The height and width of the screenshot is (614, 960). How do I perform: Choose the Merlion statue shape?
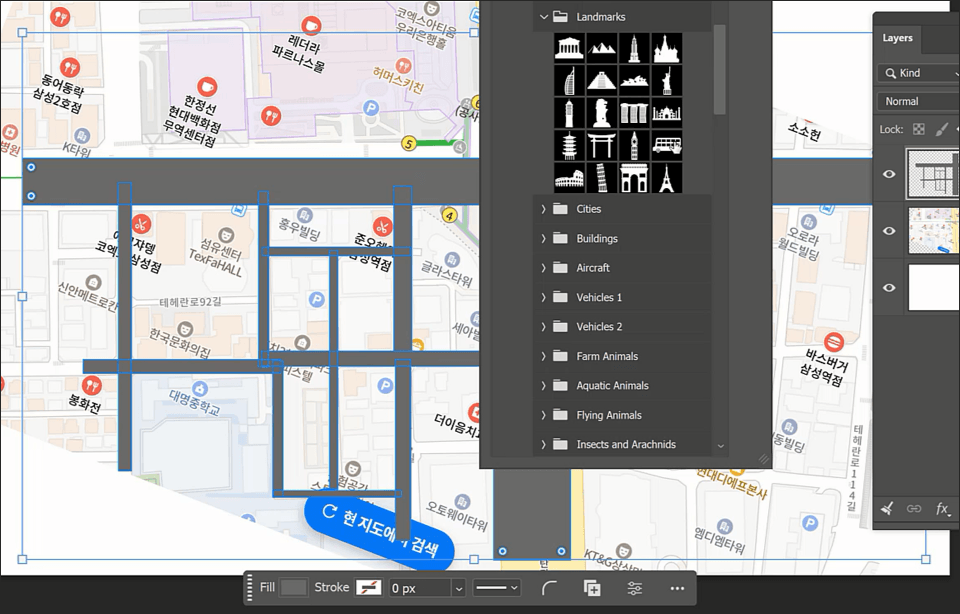[602, 113]
